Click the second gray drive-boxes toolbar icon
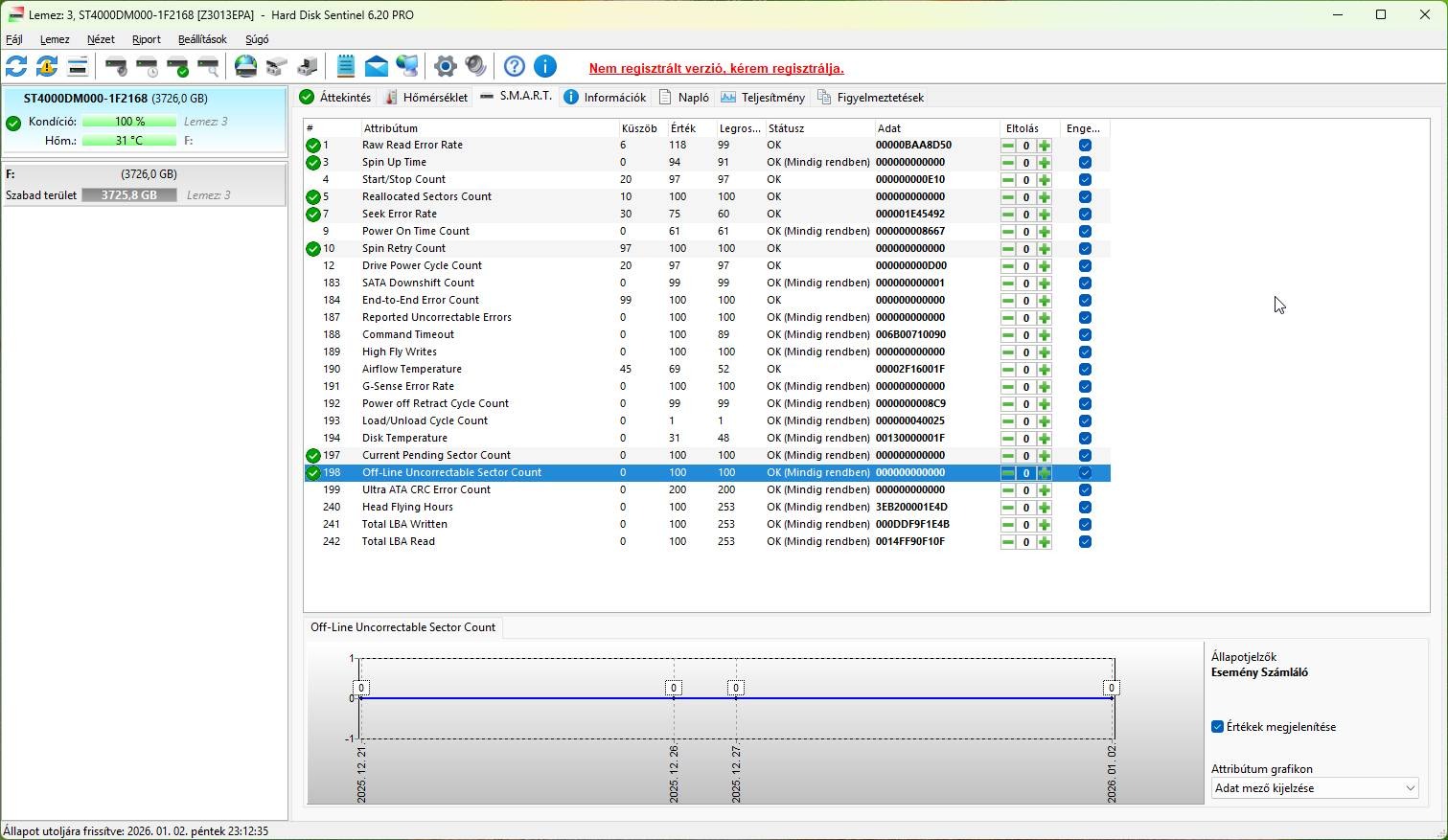 click(308, 66)
